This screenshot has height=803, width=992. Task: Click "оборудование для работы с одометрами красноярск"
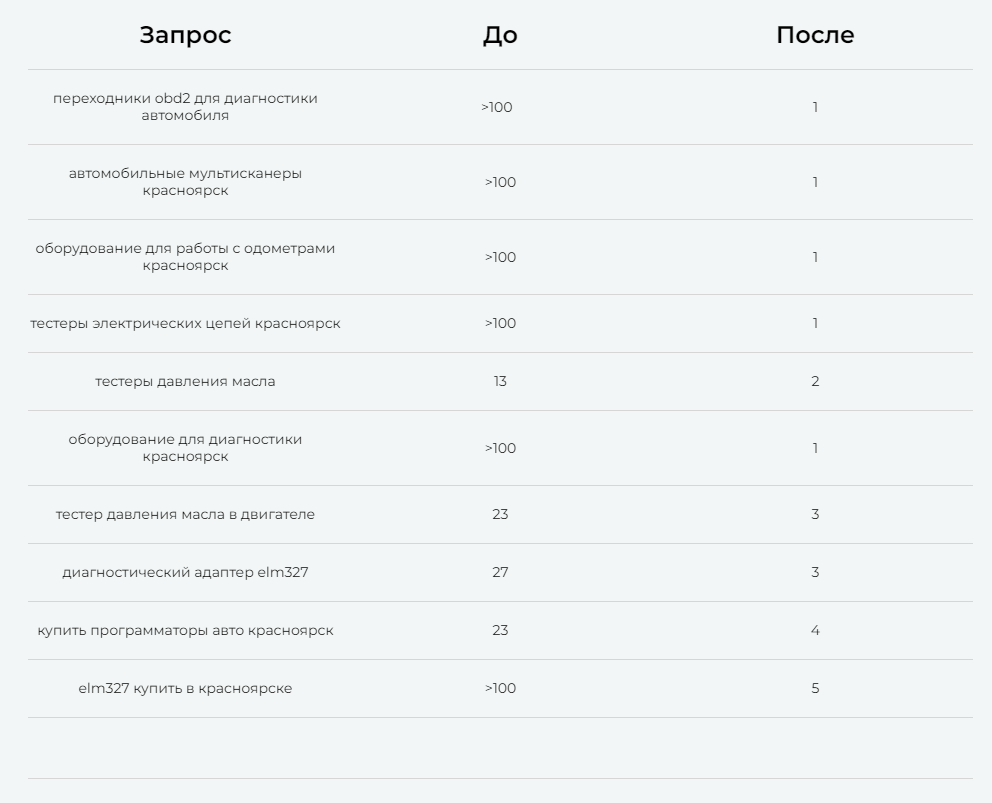[185, 257]
